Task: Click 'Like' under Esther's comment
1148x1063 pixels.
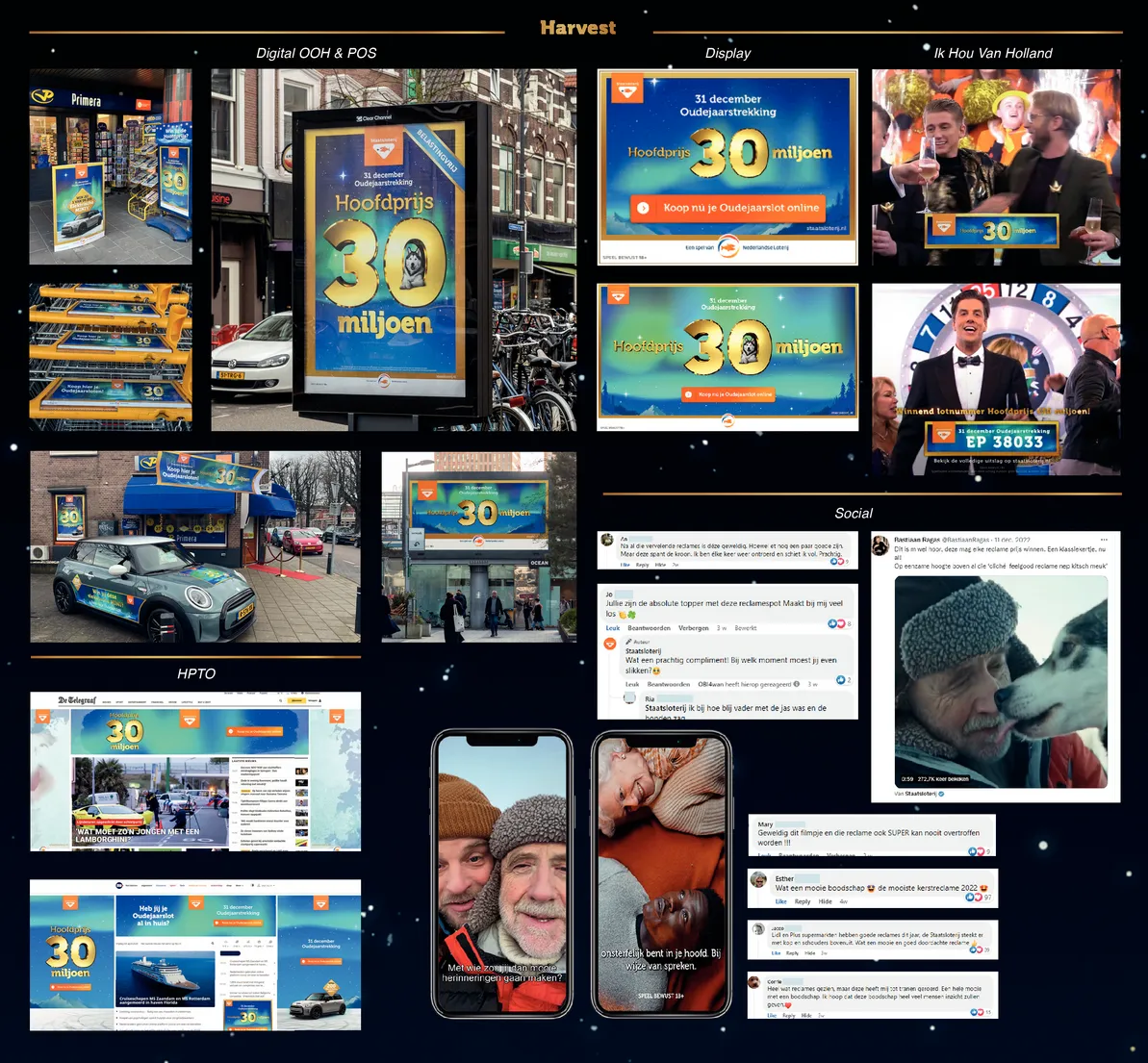Action: tap(781, 902)
